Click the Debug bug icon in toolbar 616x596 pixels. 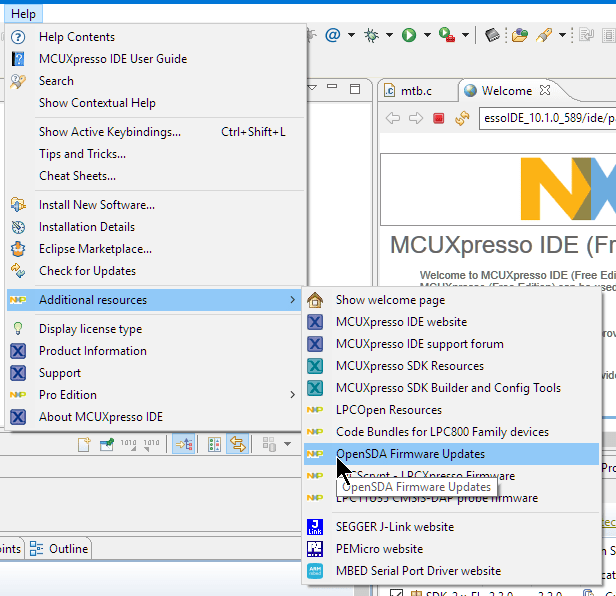pos(372,35)
